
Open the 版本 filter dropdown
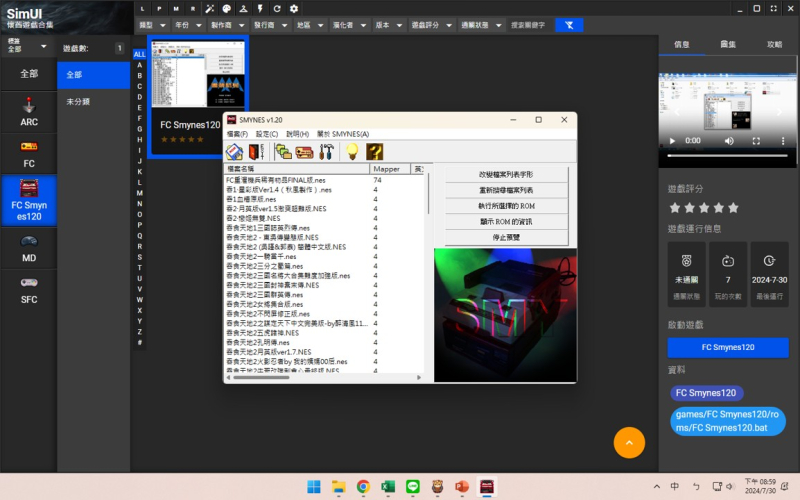click(389, 25)
